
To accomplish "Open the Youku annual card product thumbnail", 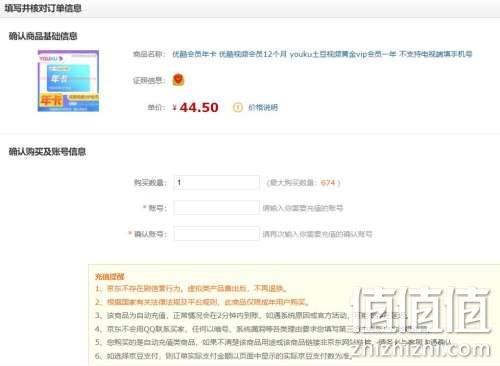I will click(68, 81).
